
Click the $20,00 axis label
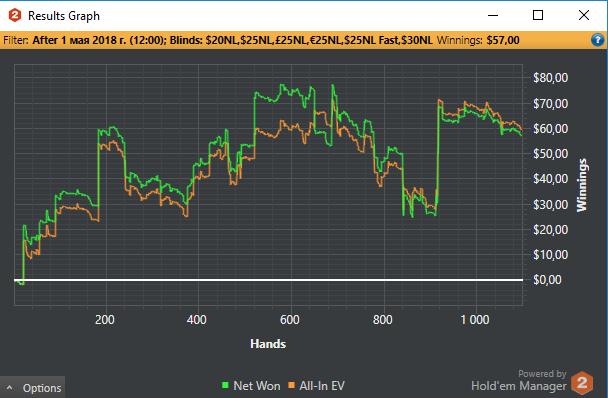coord(551,230)
